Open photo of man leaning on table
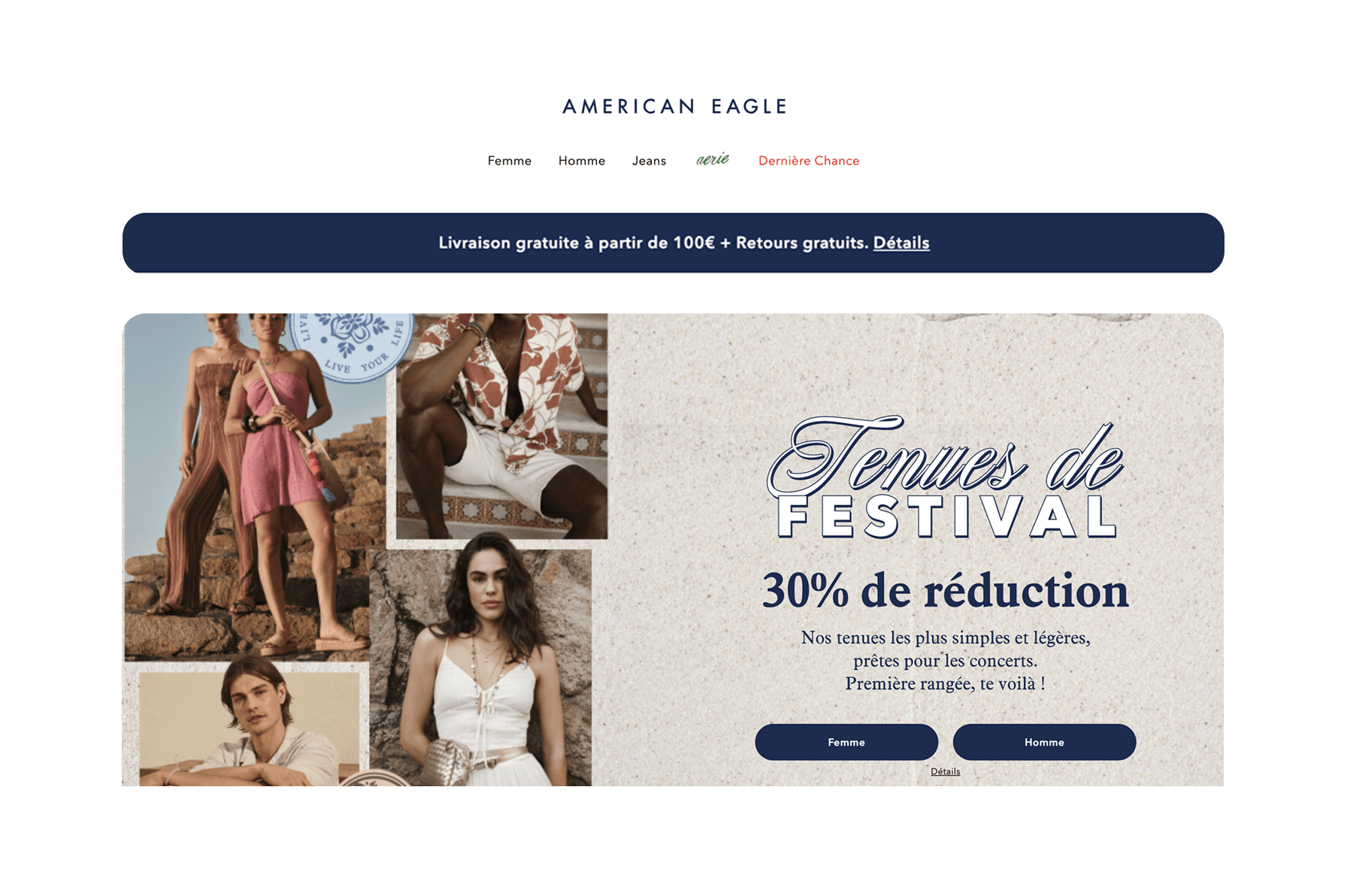 tap(250, 725)
